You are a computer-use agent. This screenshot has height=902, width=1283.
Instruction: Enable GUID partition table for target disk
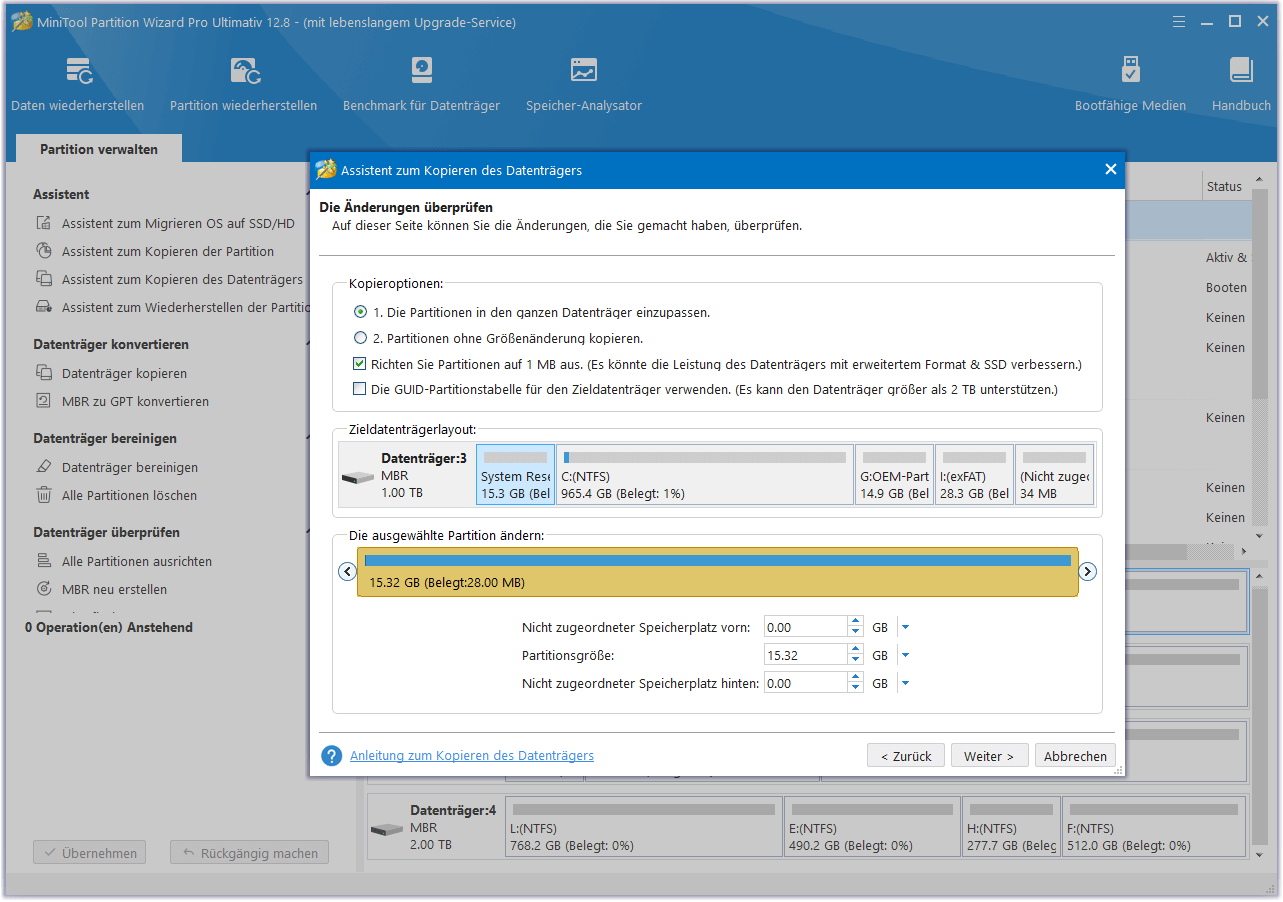click(360, 389)
